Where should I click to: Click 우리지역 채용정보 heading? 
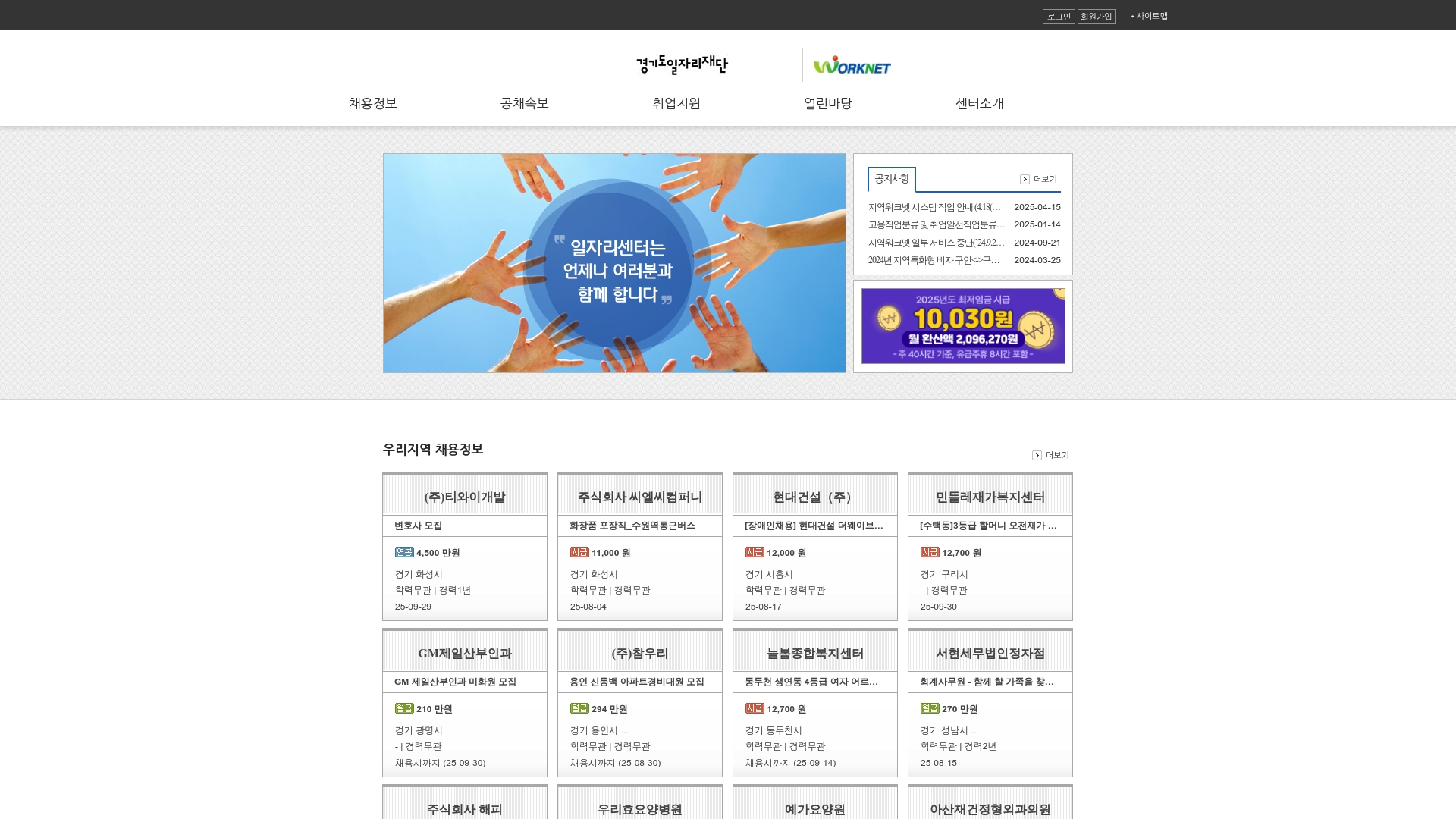[x=433, y=449]
